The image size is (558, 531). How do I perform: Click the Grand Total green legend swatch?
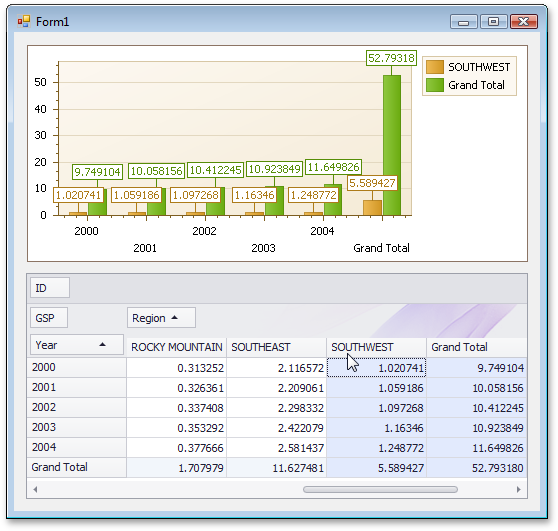tap(435, 85)
